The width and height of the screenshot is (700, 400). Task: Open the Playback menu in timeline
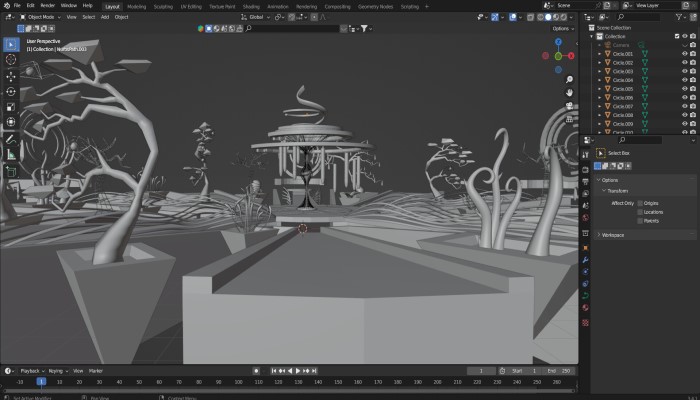(x=30, y=370)
